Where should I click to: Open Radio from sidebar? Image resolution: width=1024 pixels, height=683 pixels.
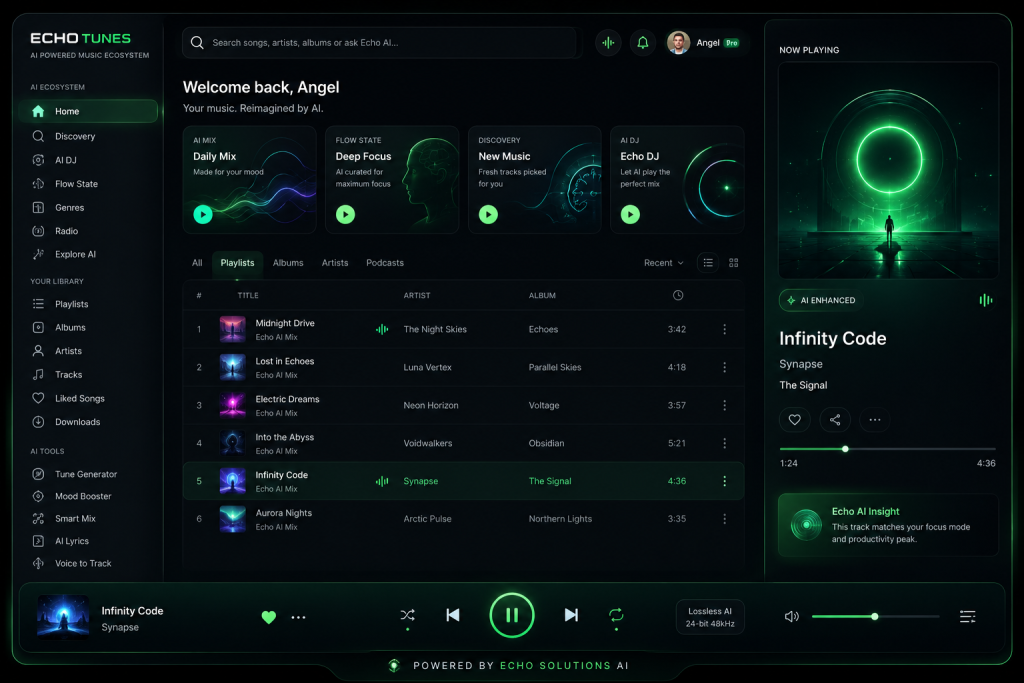(56, 231)
